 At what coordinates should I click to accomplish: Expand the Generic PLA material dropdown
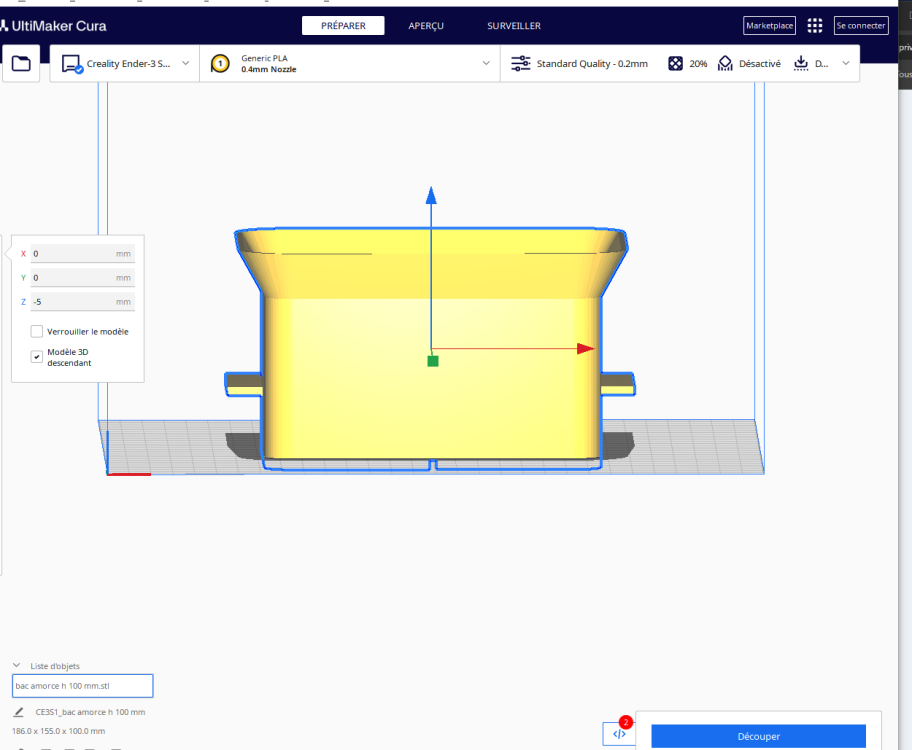486,63
